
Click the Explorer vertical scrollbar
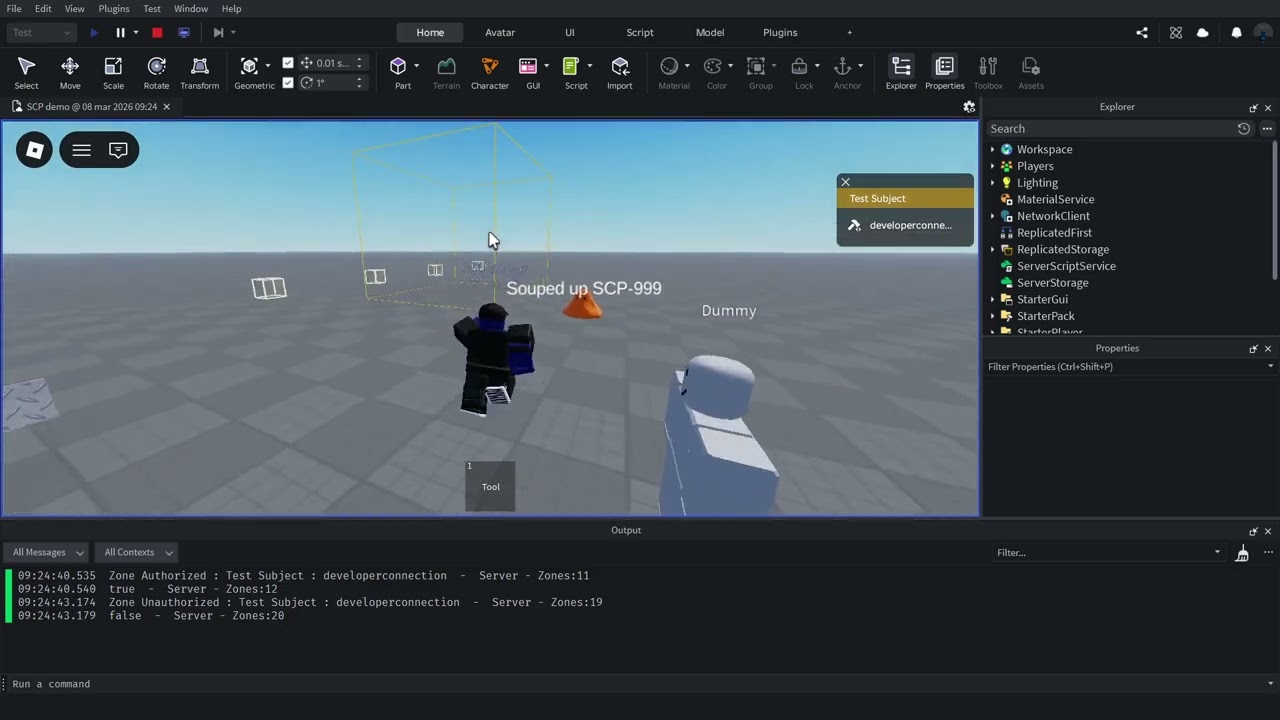(1275, 210)
